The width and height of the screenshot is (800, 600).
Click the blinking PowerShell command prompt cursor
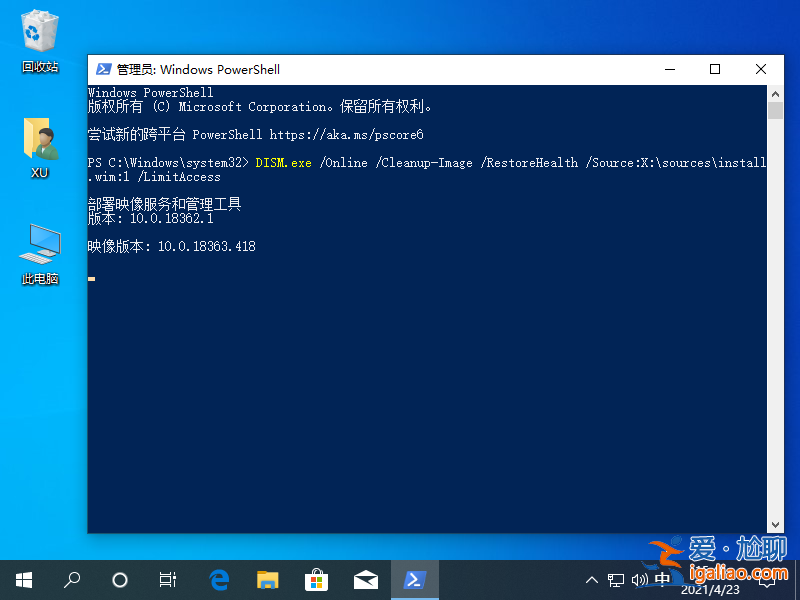91,279
